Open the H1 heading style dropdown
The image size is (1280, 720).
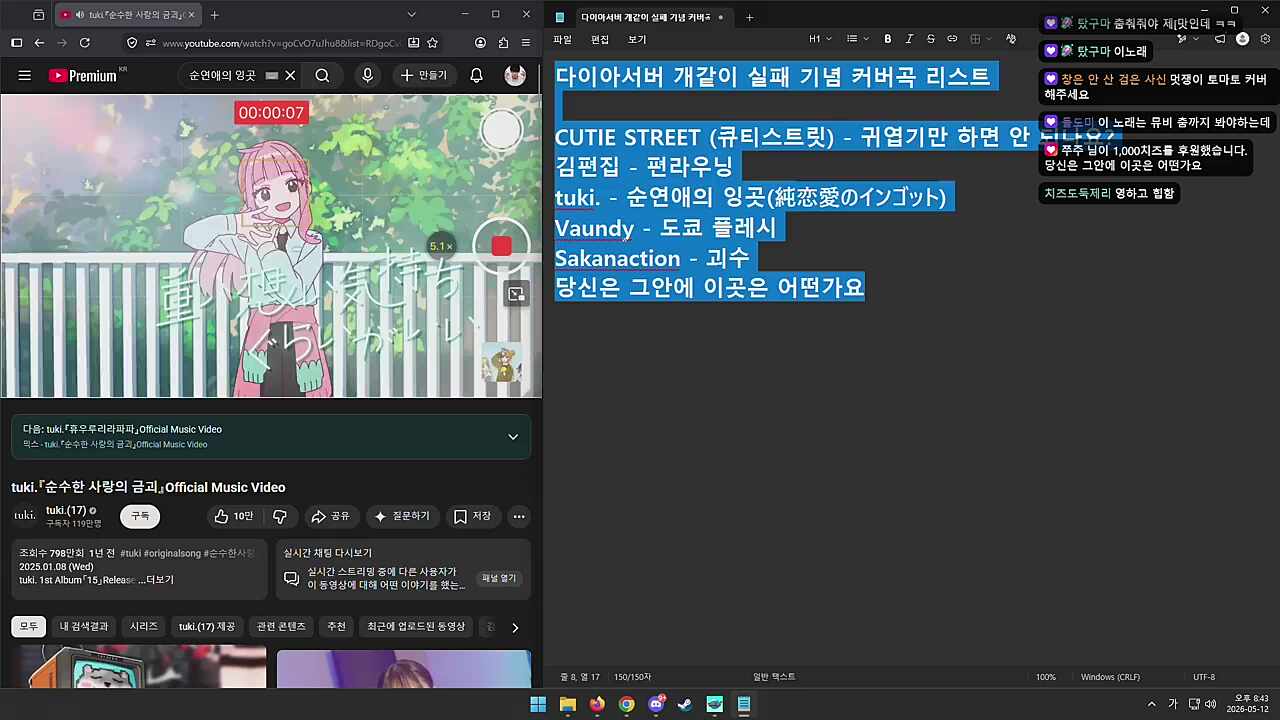(x=820, y=39)
